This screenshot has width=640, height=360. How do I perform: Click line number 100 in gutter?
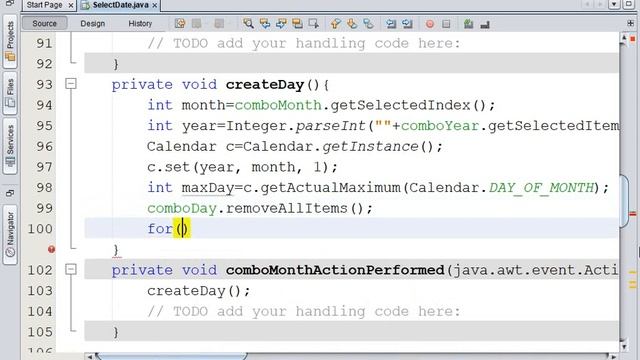[40, 229]
